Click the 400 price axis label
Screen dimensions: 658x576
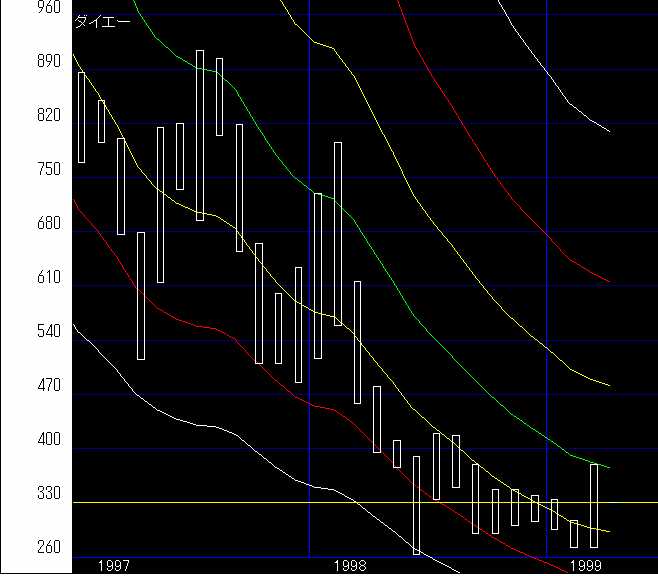pos(20,439)
